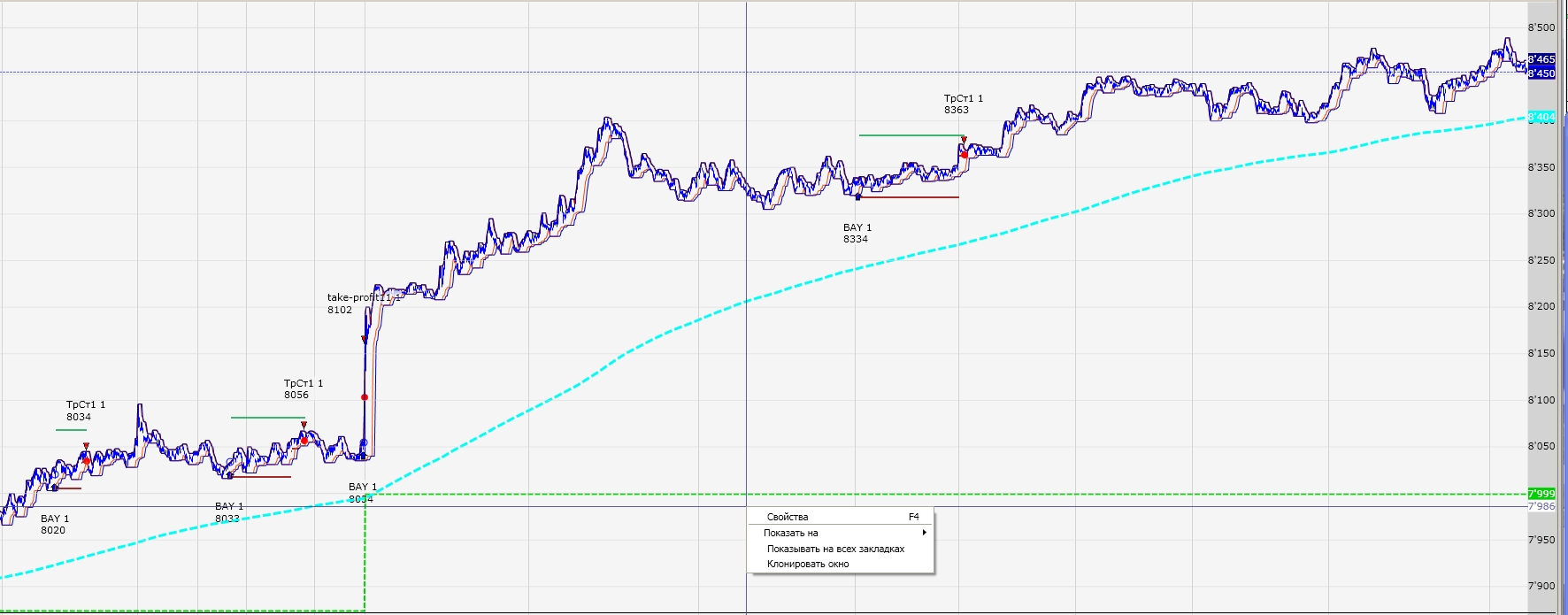Click the green 7'999 price tag
This screenshot has width=1568, height=615.
[x=1541, y=494]
